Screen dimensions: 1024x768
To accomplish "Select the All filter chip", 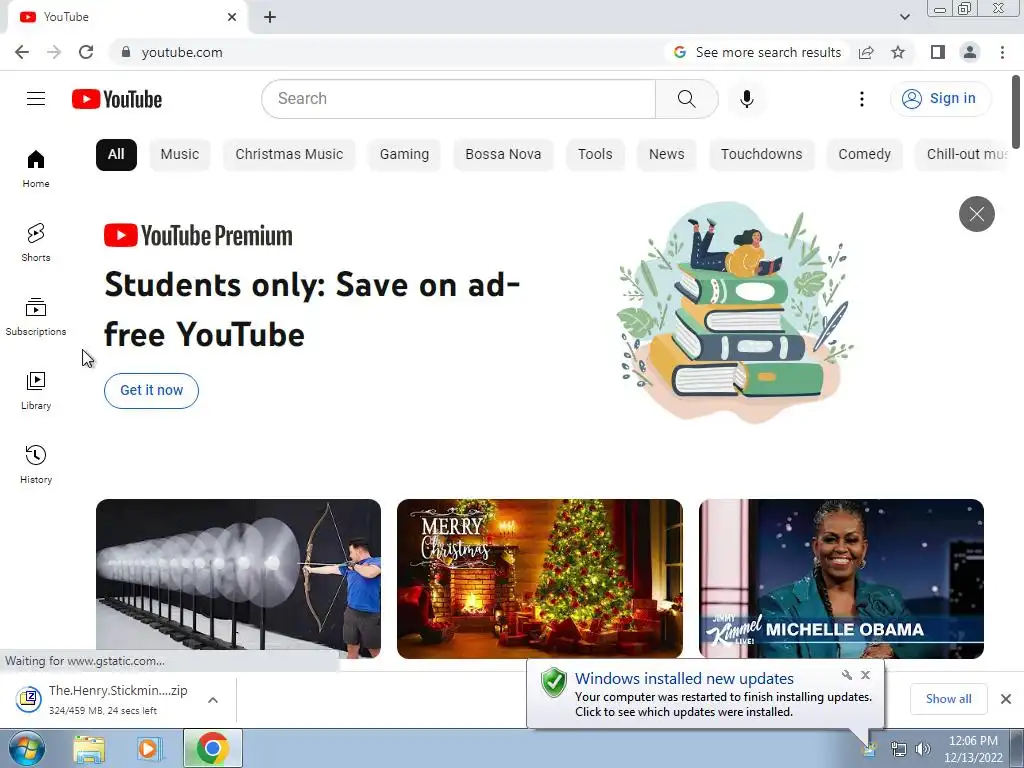I will pos(116,155).
